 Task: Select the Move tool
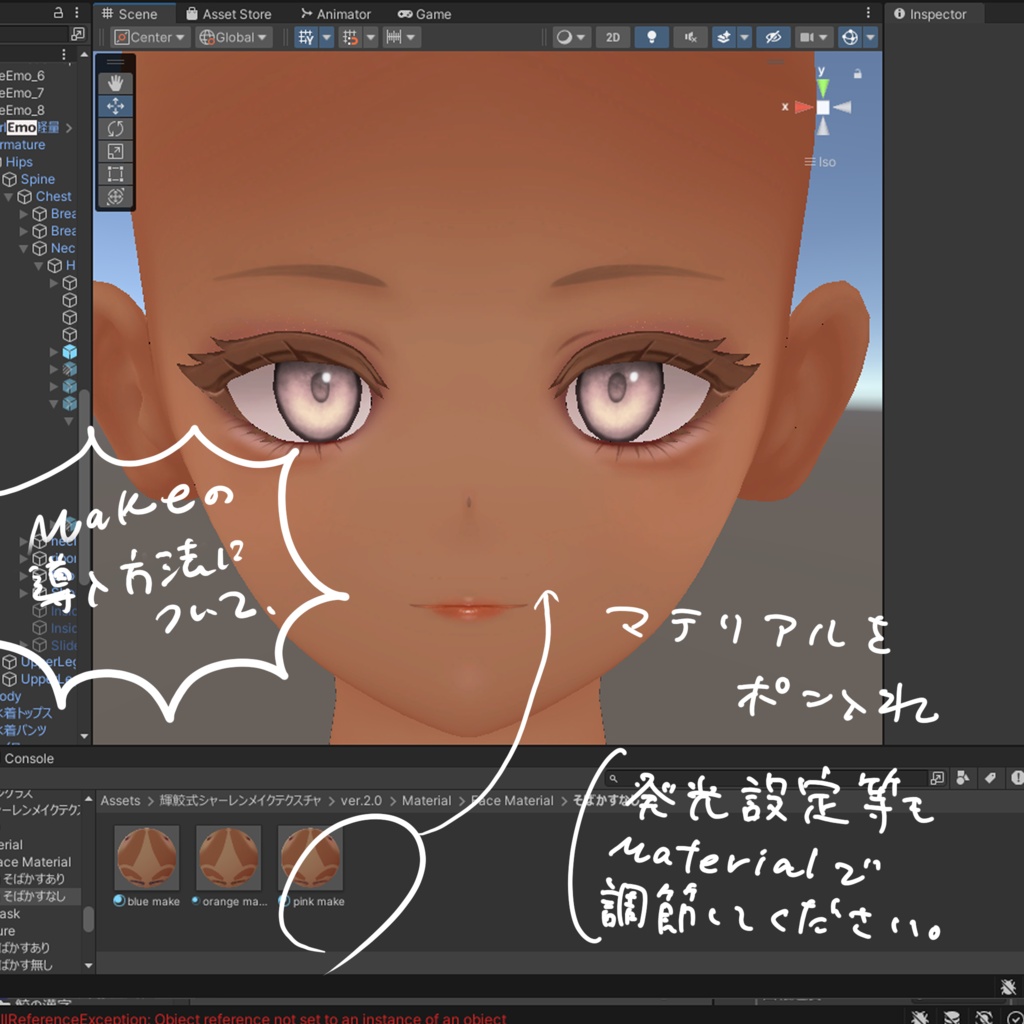coord(116,106)
